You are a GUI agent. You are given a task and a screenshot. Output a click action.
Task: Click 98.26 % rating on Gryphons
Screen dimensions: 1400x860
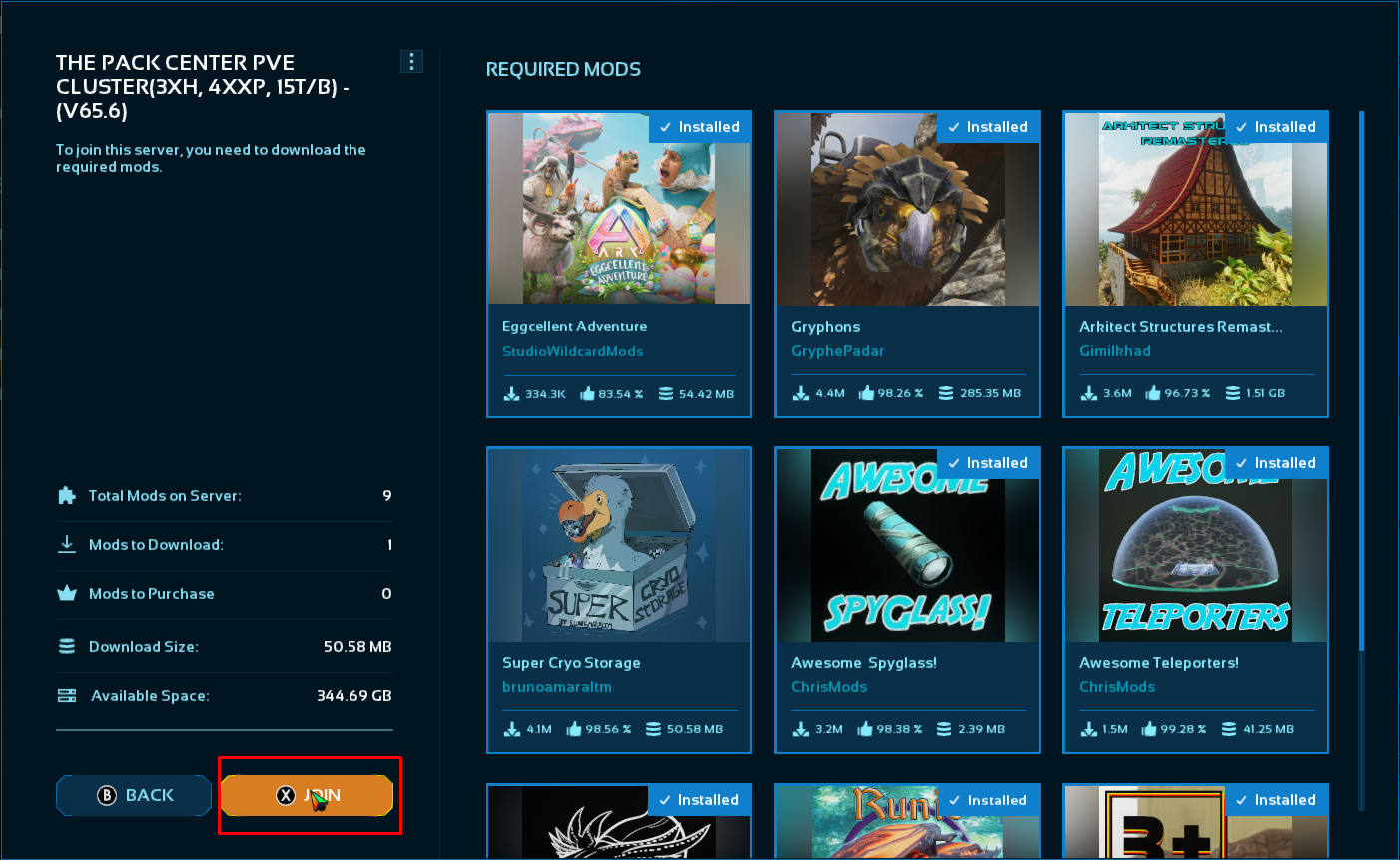tap(900, 394)
